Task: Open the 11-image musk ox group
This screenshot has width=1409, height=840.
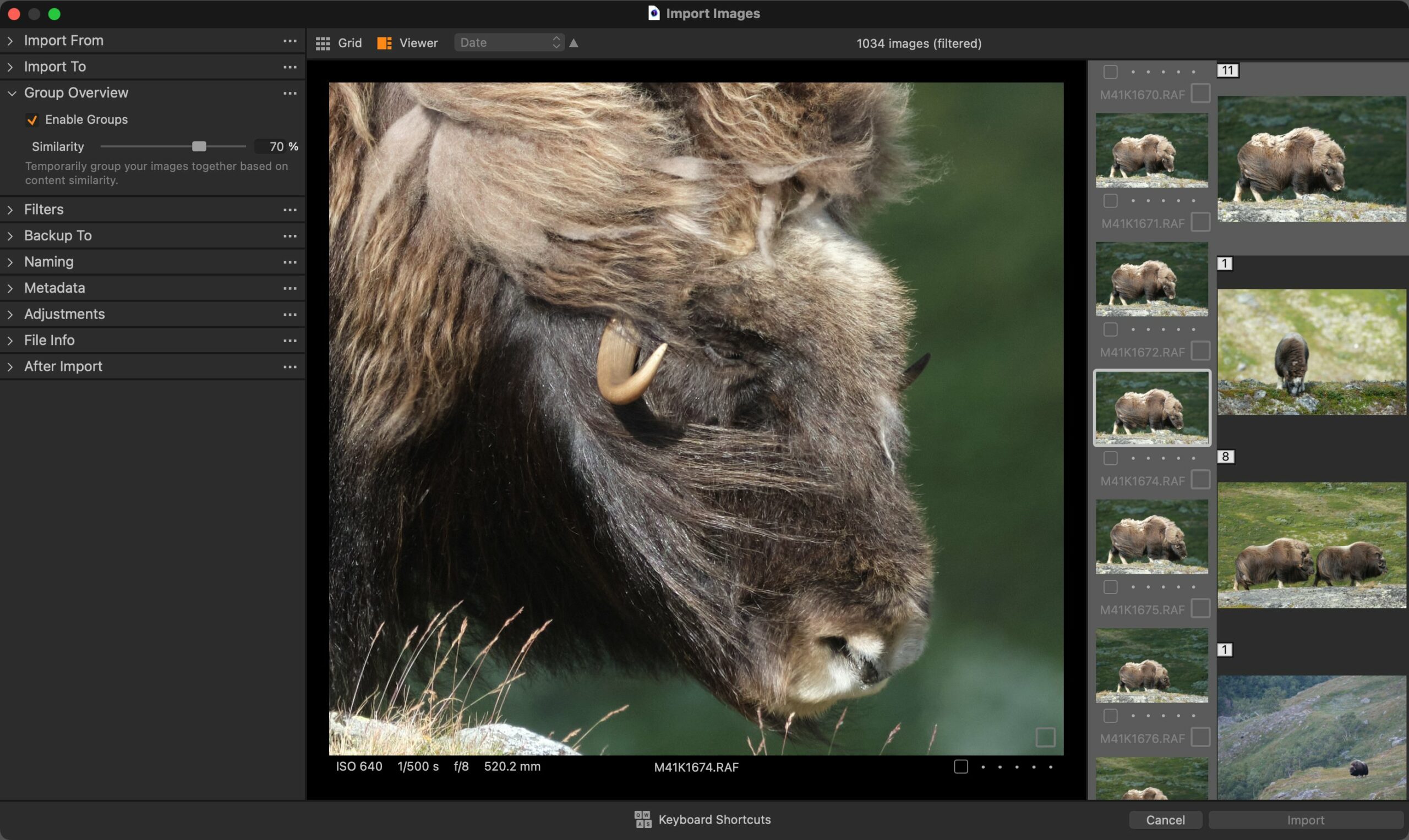Action: pyautogui.click(x=1312, y=159)
